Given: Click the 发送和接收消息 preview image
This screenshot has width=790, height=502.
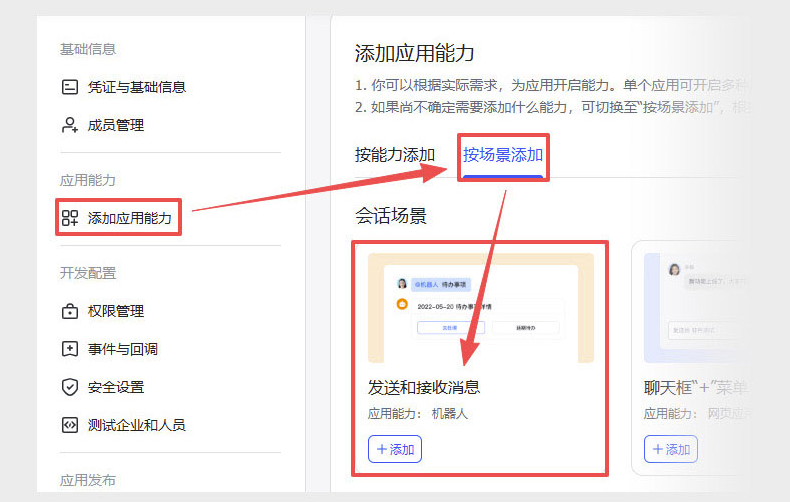Looking at the screenshot, I should coord(481,308).
